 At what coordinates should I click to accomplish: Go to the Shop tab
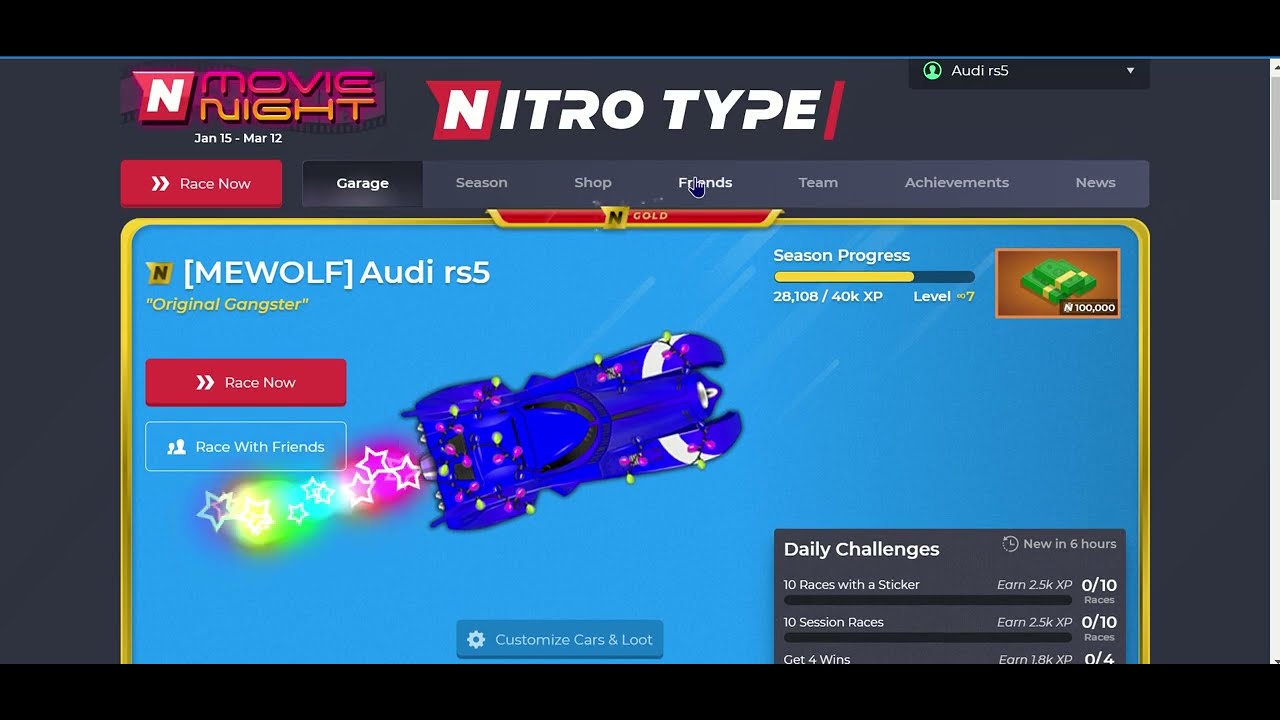[593, 183]
